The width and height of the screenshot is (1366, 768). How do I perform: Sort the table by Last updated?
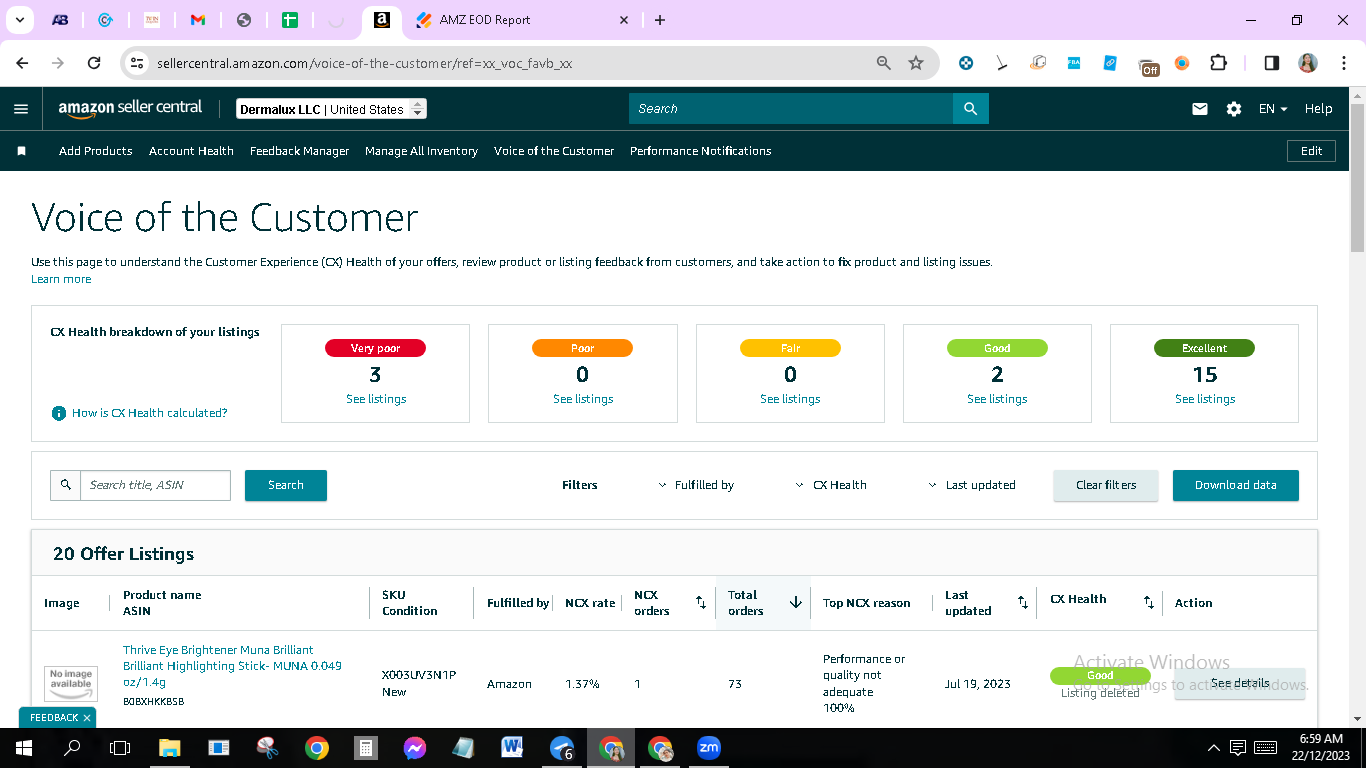pyautogui.click(x=1023, y=602)
